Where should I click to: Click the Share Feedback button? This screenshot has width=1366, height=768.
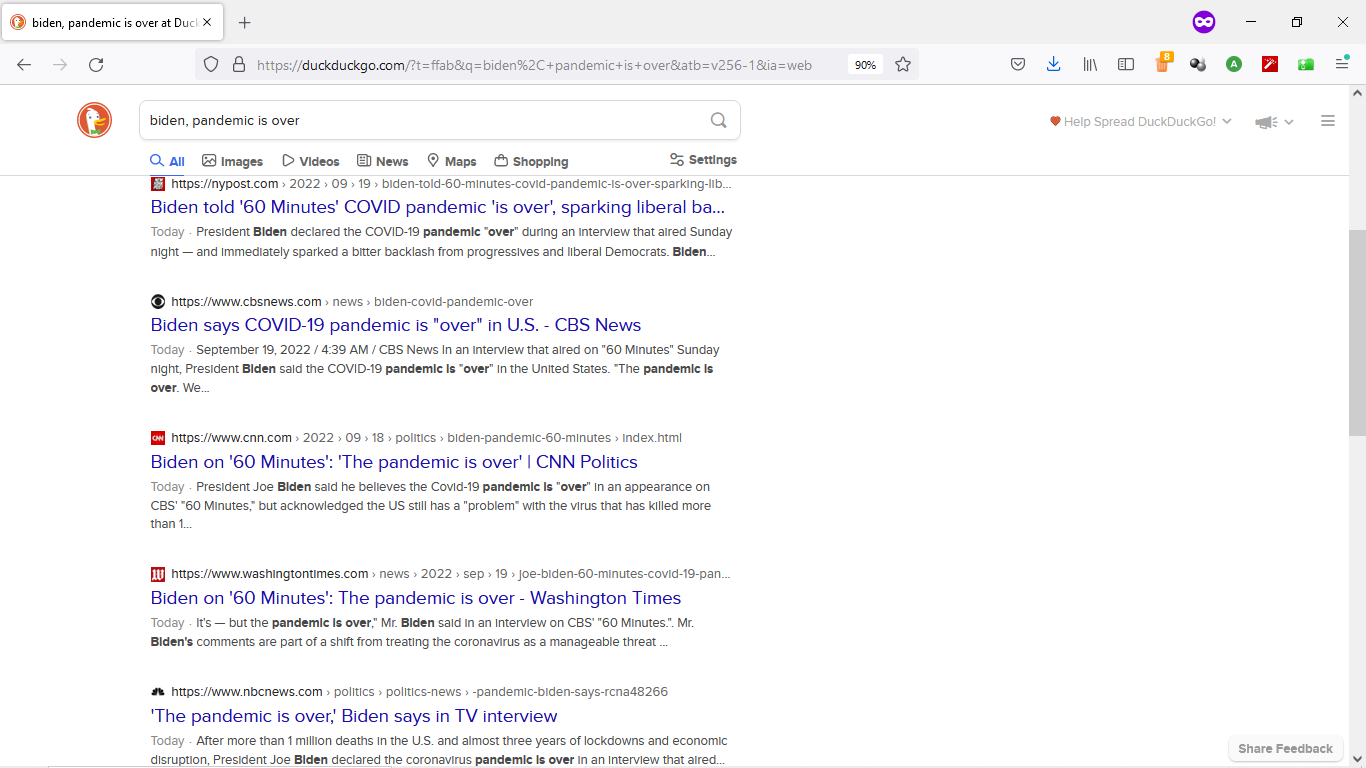pyautogui.click(x=1285, y=748)
